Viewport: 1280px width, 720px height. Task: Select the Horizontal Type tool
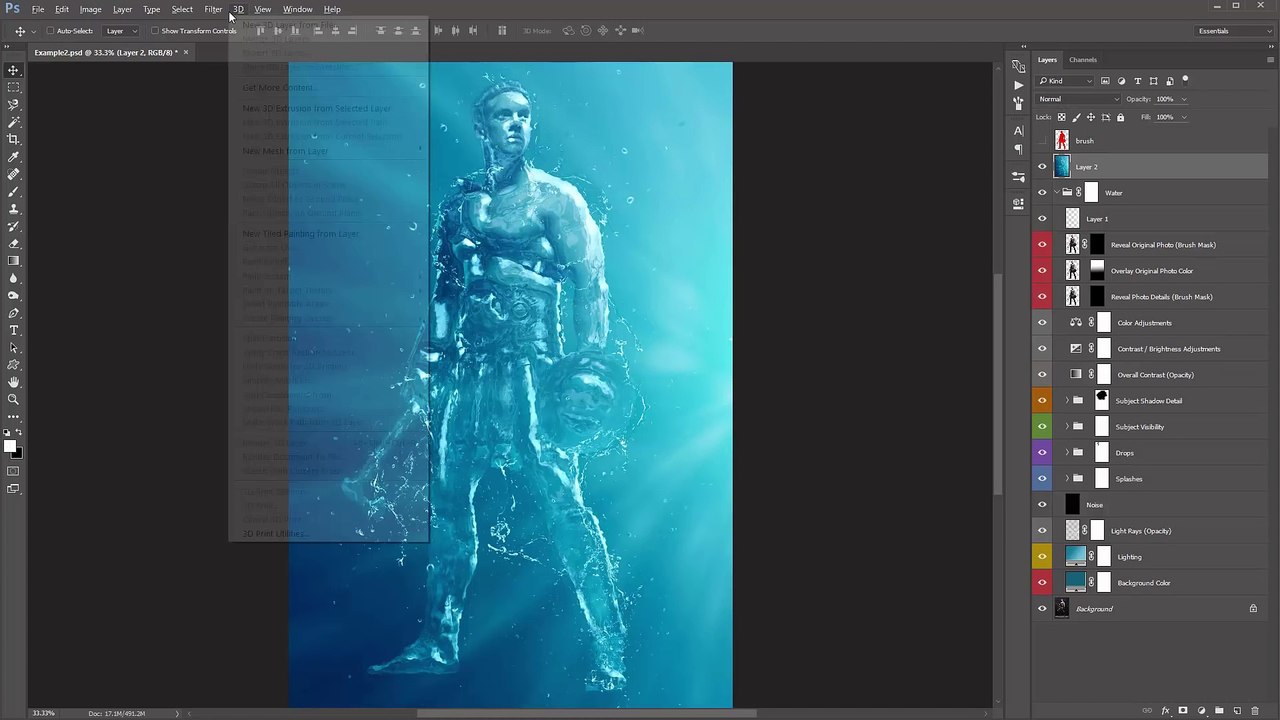pos(14,330)
